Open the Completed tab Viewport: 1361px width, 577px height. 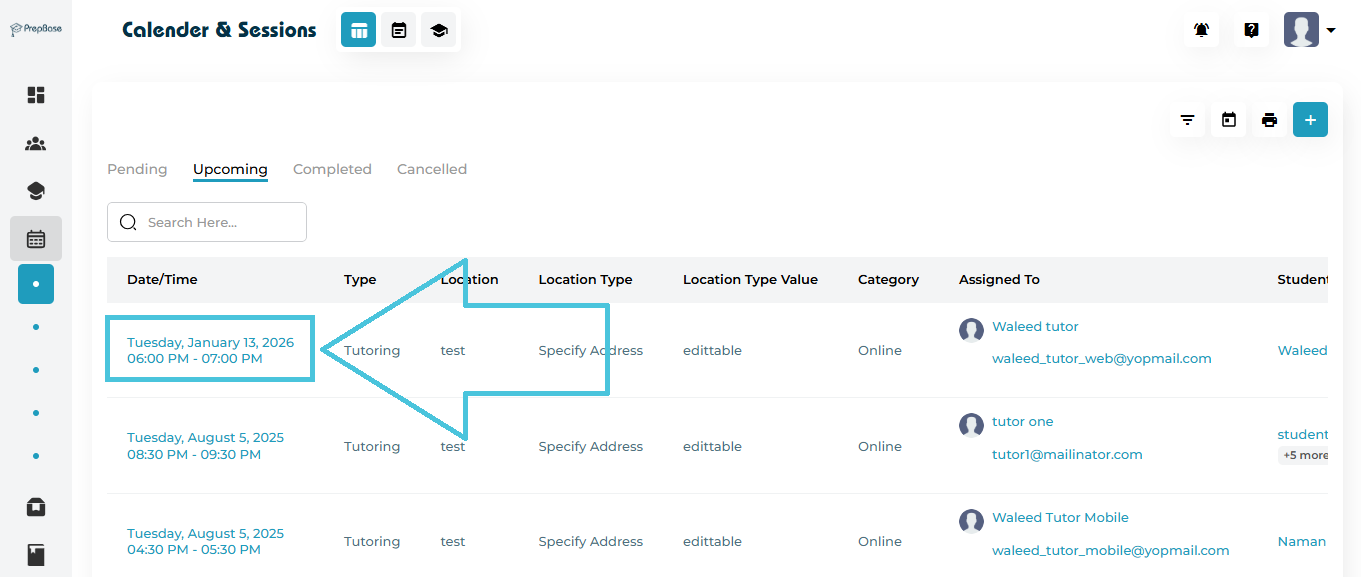click(332, 169)
